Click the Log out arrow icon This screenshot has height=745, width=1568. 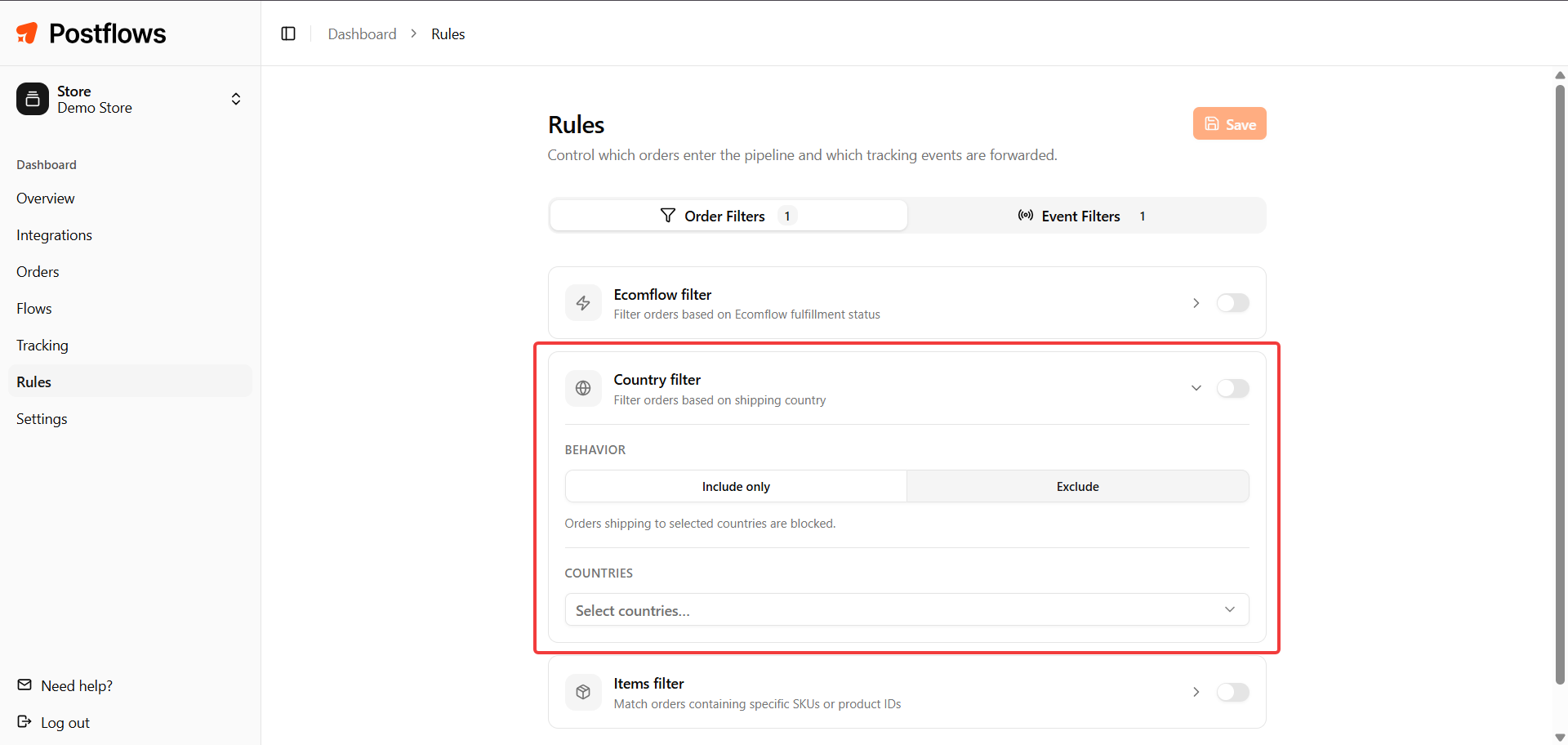click(x=24, y=721)
